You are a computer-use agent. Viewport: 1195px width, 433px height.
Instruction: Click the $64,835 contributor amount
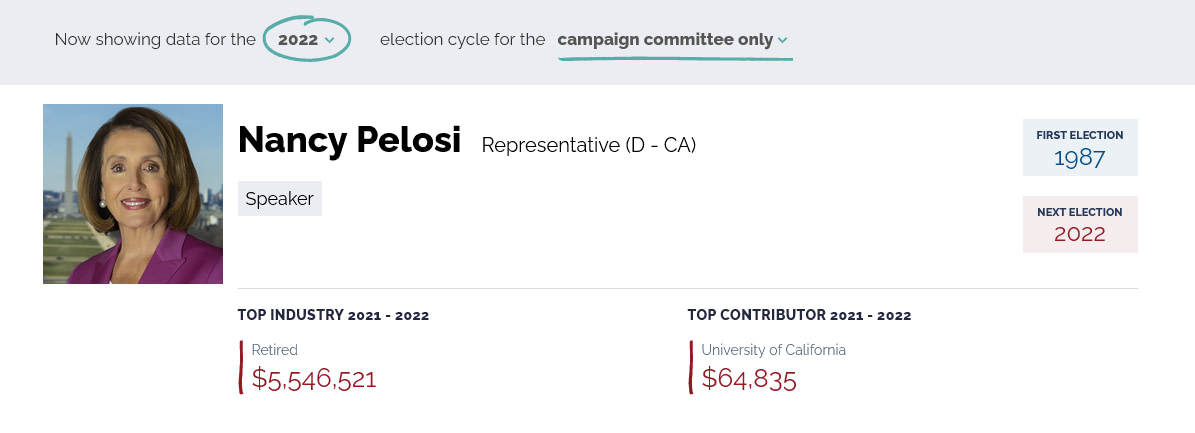tap(749, 379)
